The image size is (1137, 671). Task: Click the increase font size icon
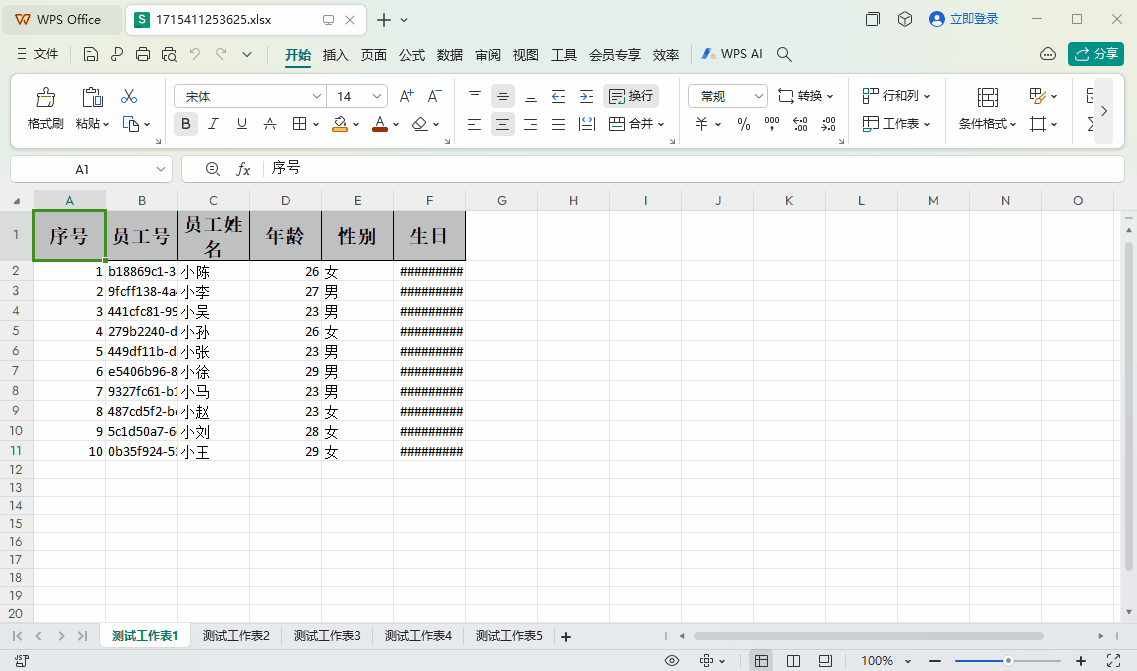[406, 97]
